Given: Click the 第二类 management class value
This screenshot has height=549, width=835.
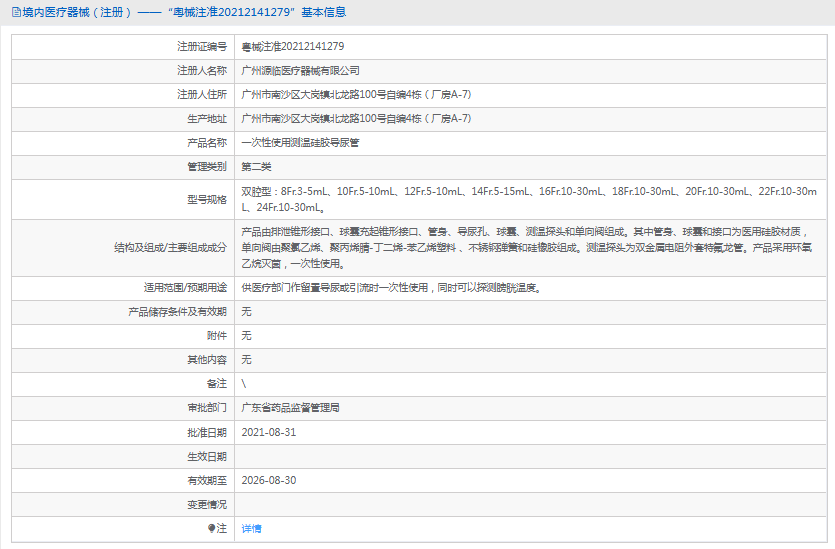Looking at the screenshot, I should (x=256, y=167).
